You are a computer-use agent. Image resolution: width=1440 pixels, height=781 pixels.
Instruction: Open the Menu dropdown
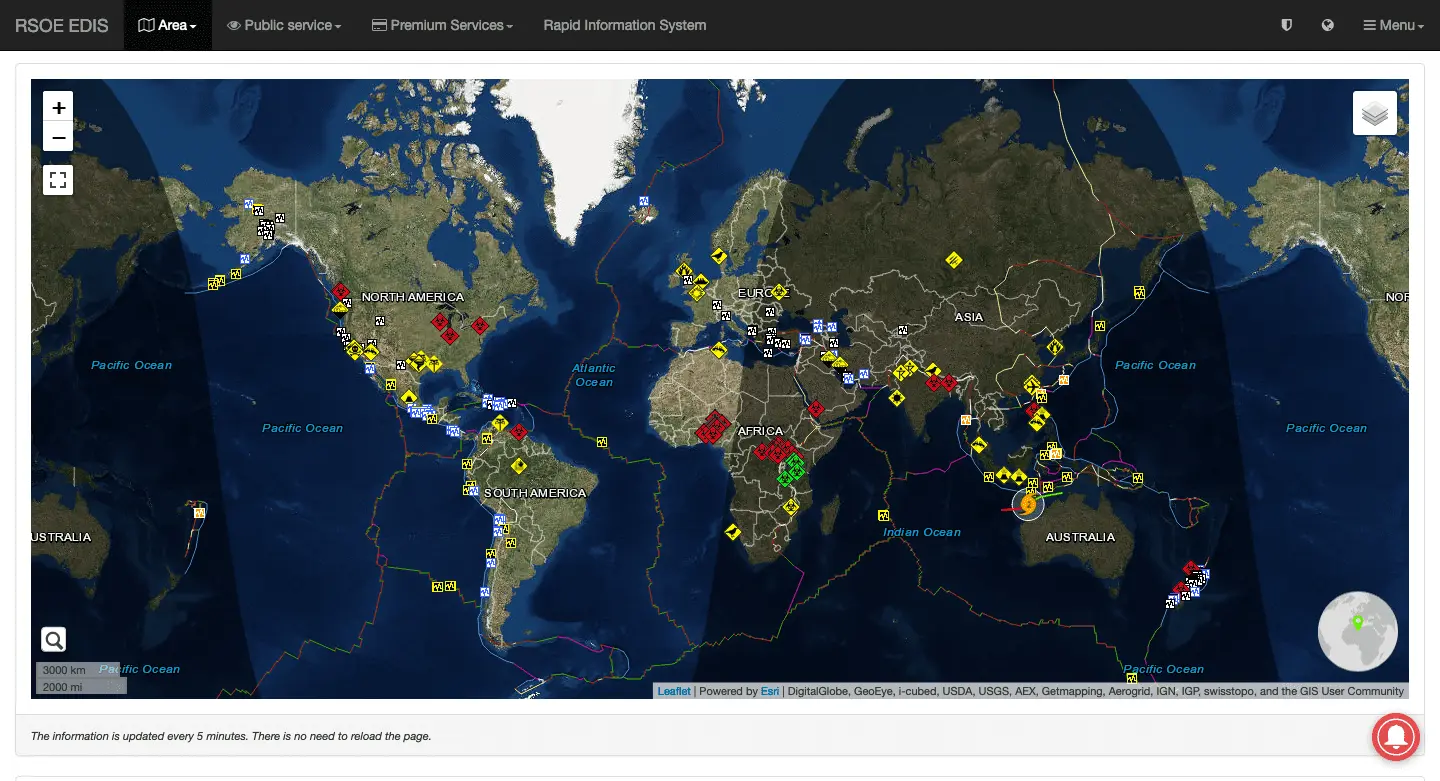click(x=1394, y=25)
